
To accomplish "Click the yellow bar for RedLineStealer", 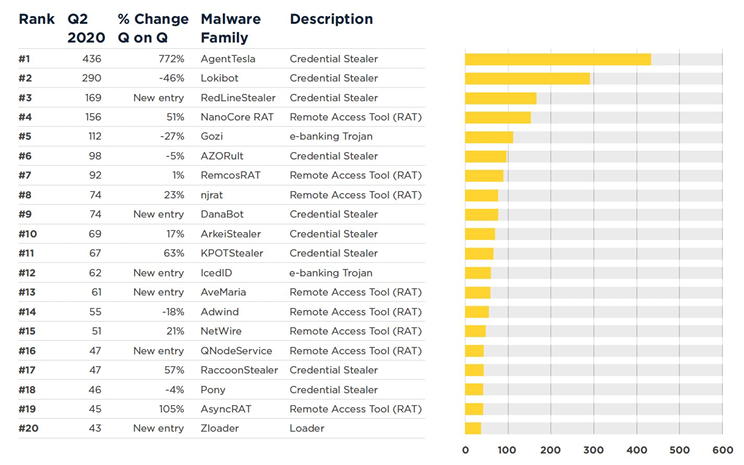I will tap(500, 98).
